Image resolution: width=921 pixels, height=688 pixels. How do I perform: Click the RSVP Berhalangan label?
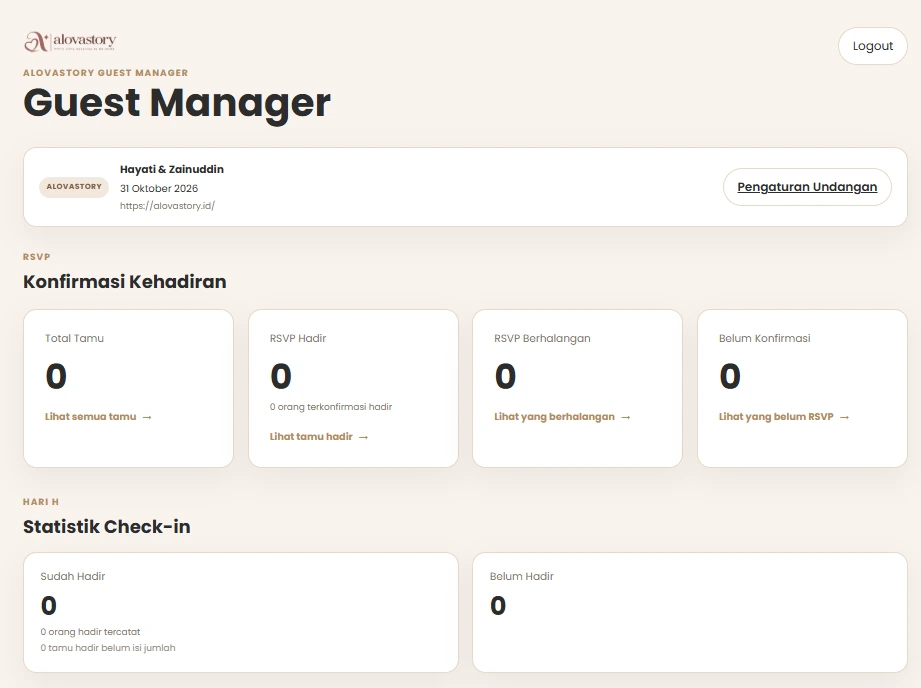click(542, 338)
